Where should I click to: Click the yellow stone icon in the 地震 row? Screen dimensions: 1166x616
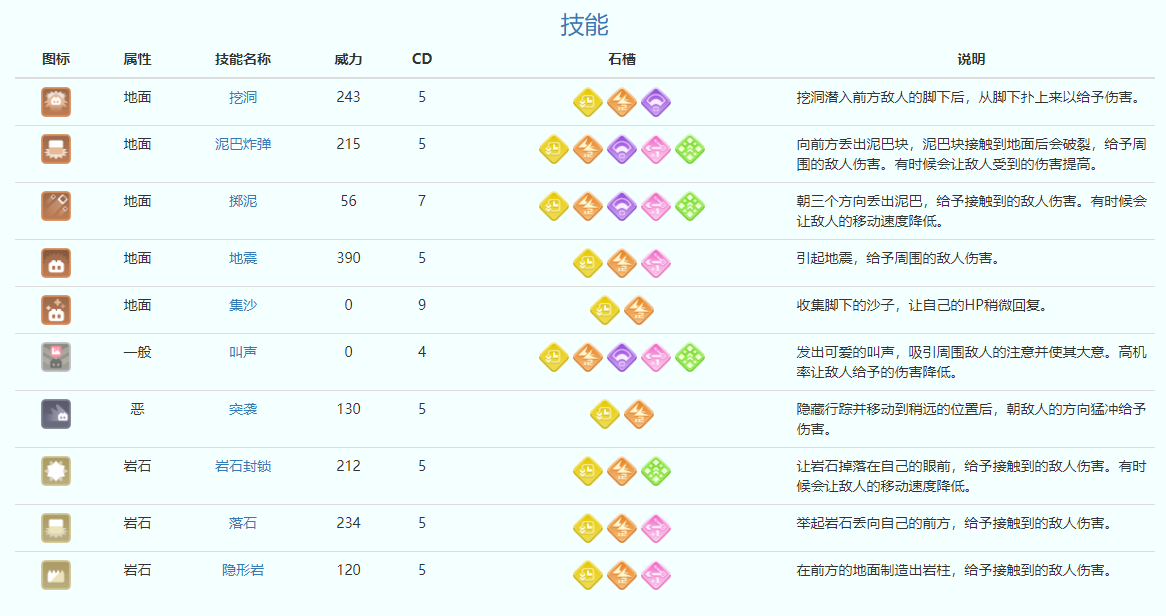tap(587, 263)
